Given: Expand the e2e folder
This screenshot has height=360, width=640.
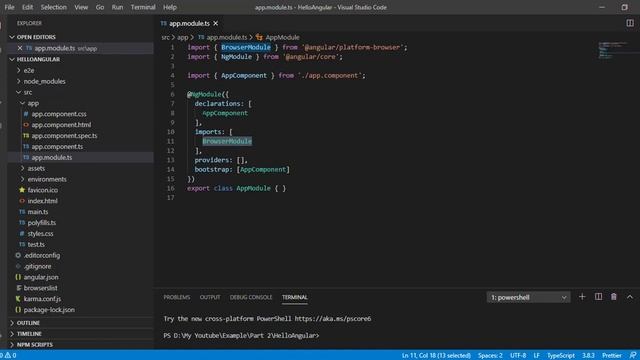Looking at the screenshot, I should pyautogui.click(x=29, y=70).
